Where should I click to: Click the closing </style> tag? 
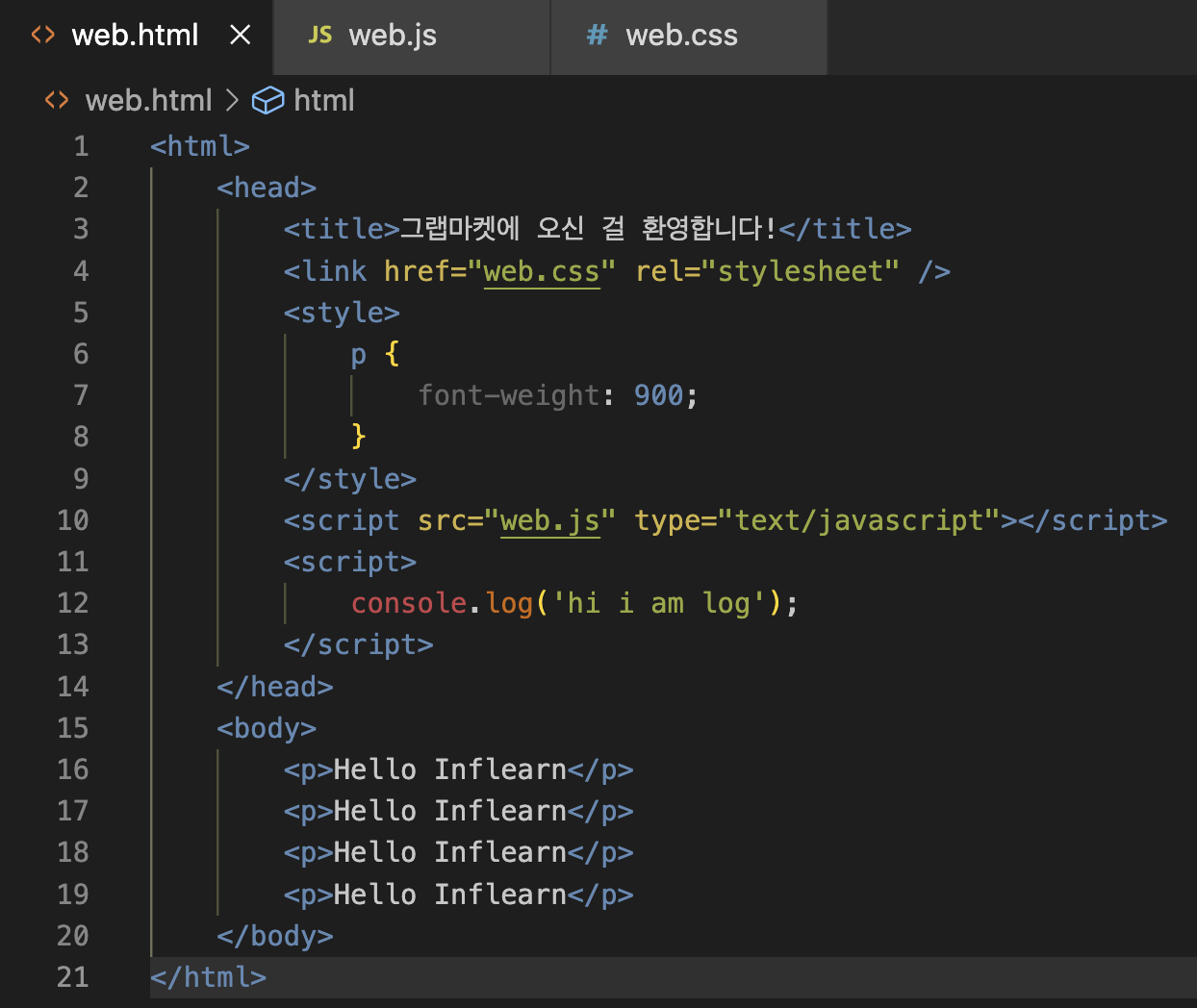tap(350, 479)
